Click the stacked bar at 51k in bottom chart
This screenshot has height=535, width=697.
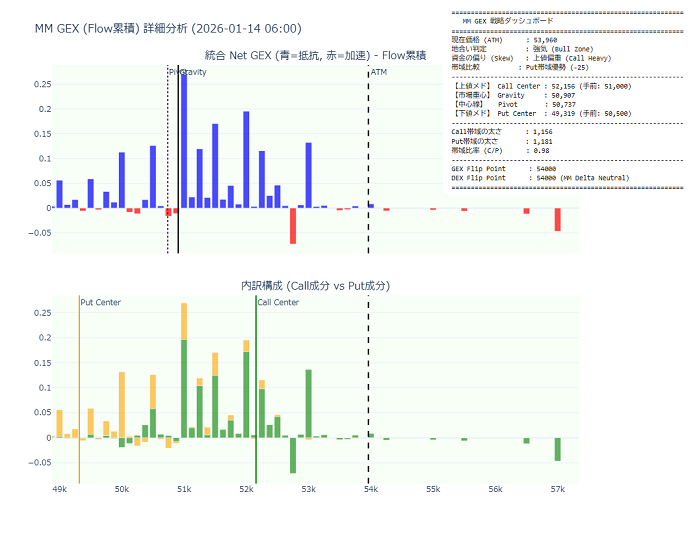pyautogui.click(x=184, y=371)
